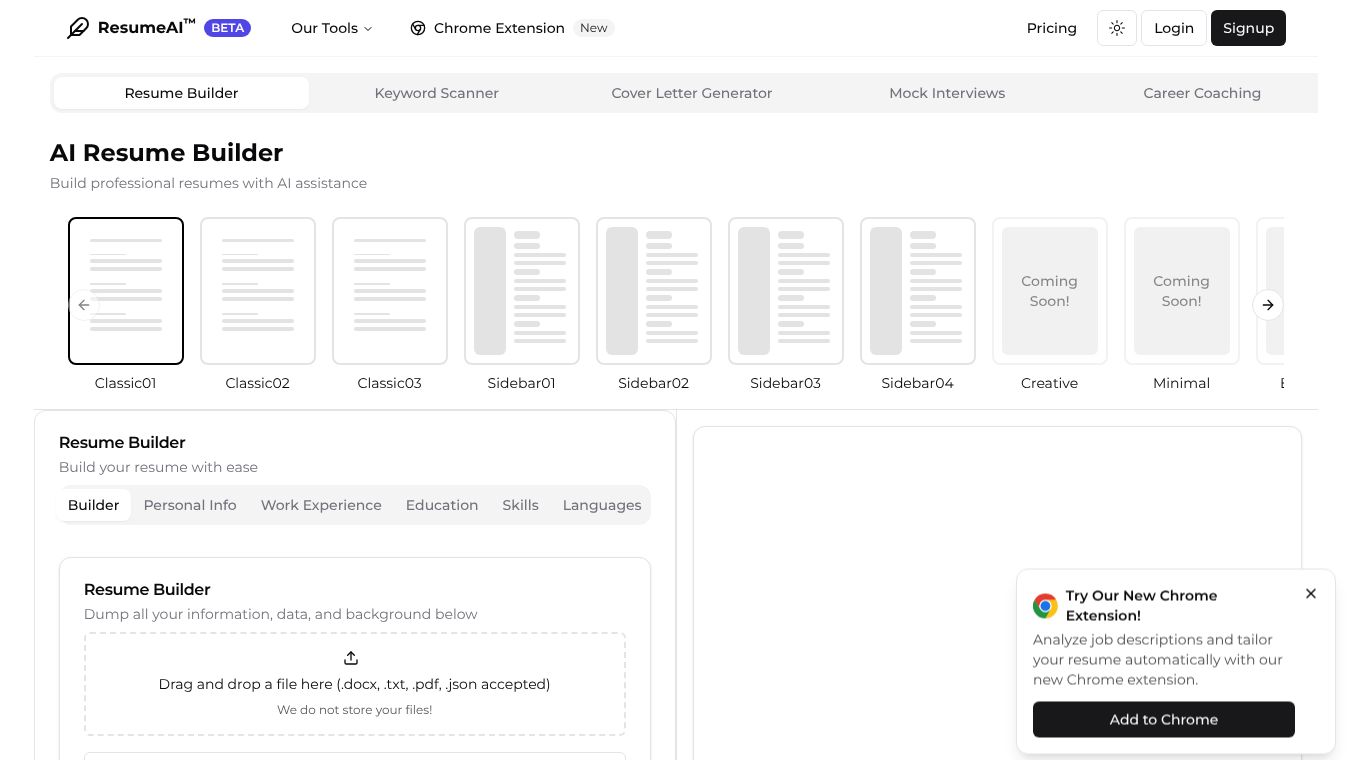Image resolution: width=1352 pixels, height=760 pixels.
Task: Click the Signup button
Action: click(x=1248, y=28)
